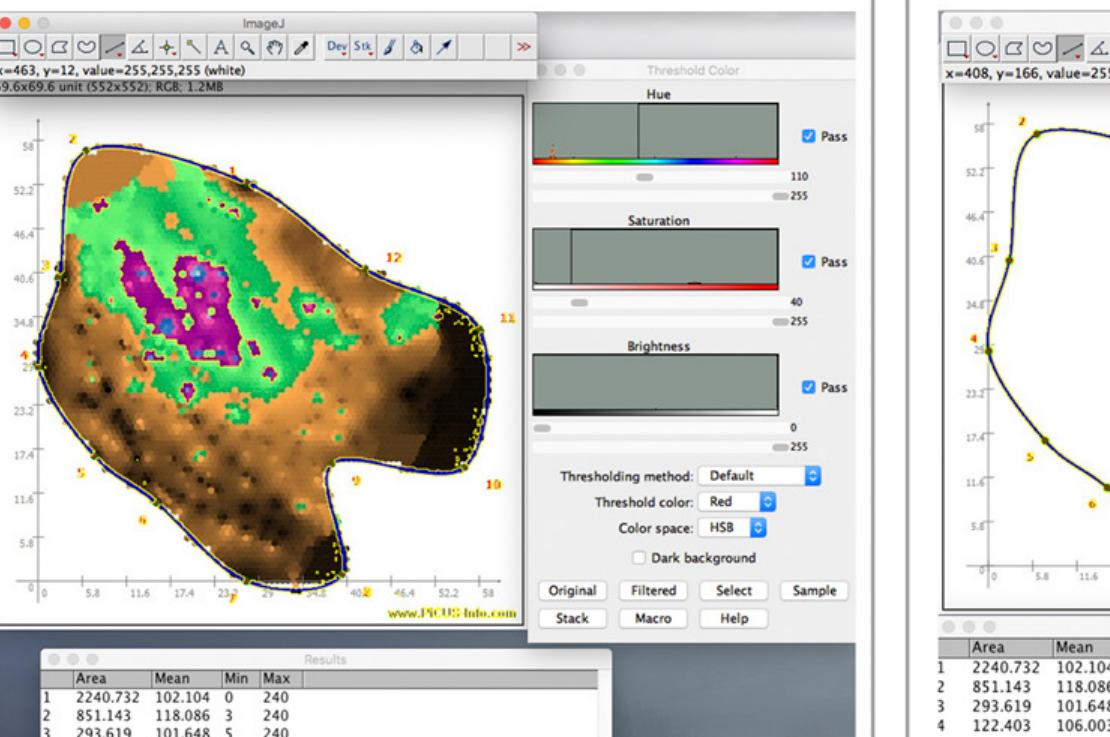This screenshot has width=1110, height=737.
Task: Select the Flood fill bucket tool
Action: click(415, 47)
